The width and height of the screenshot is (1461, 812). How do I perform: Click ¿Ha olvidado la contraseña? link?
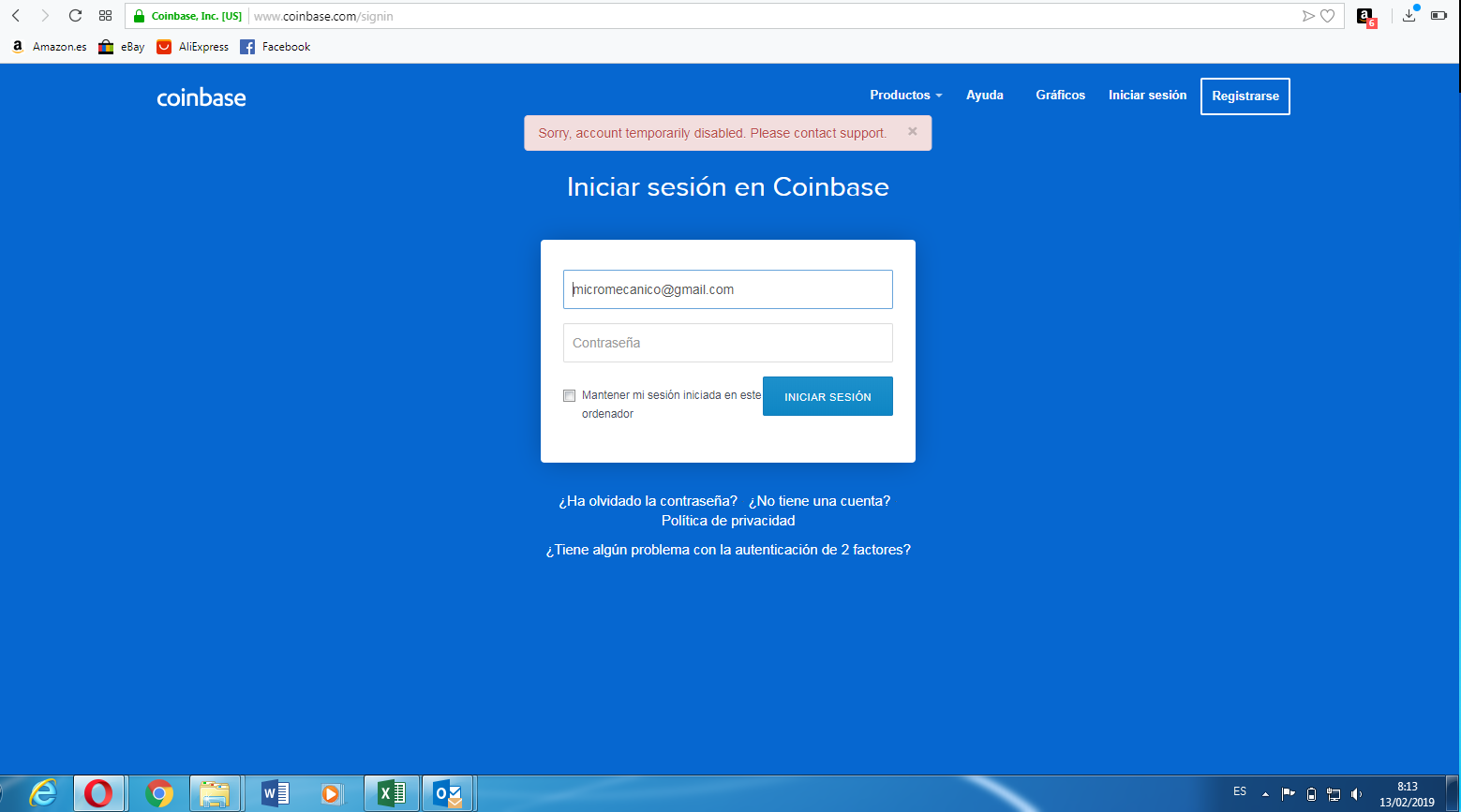[648, 501]
